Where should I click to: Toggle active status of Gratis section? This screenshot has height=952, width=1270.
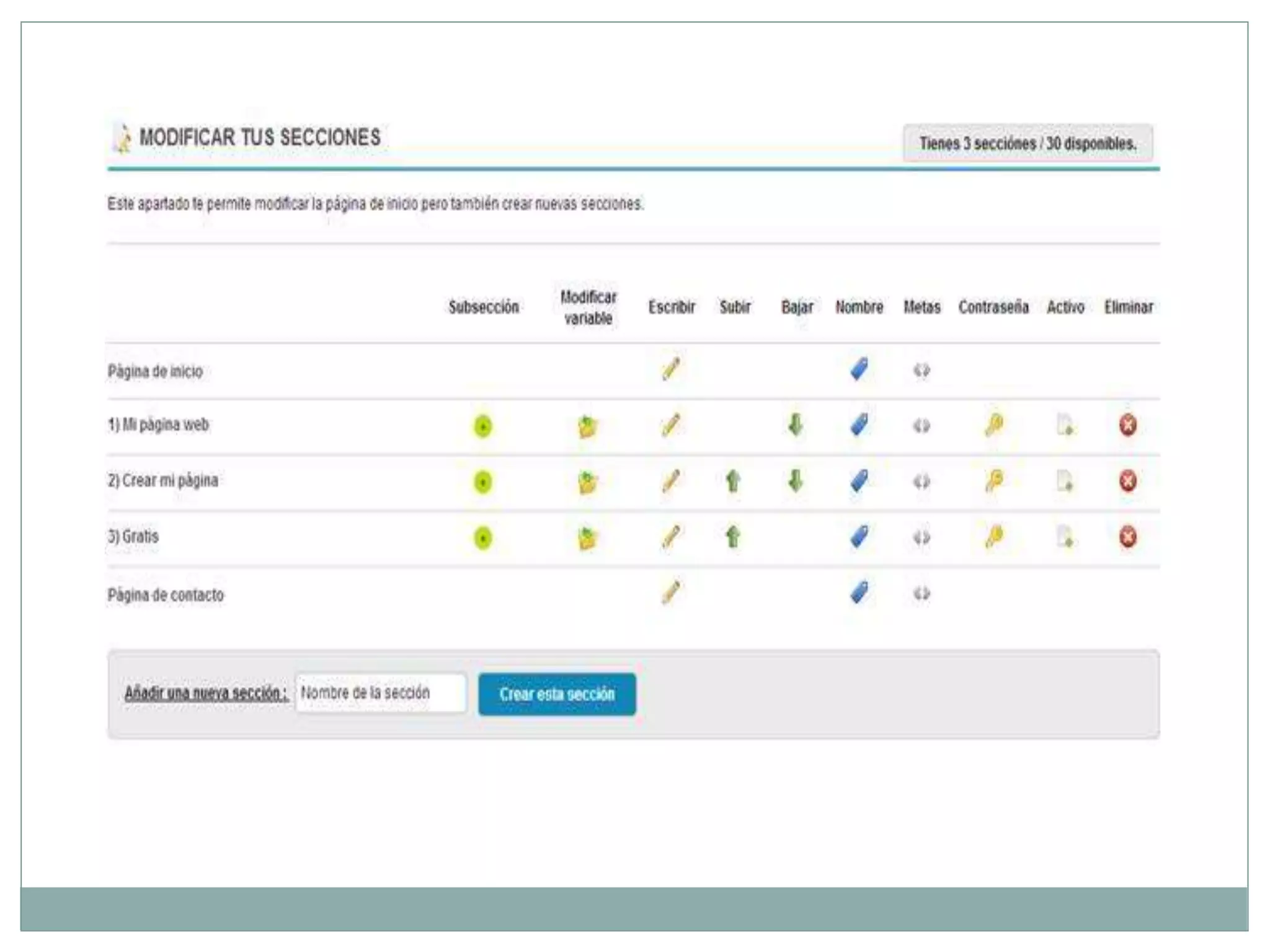[x=1065, y=537]
